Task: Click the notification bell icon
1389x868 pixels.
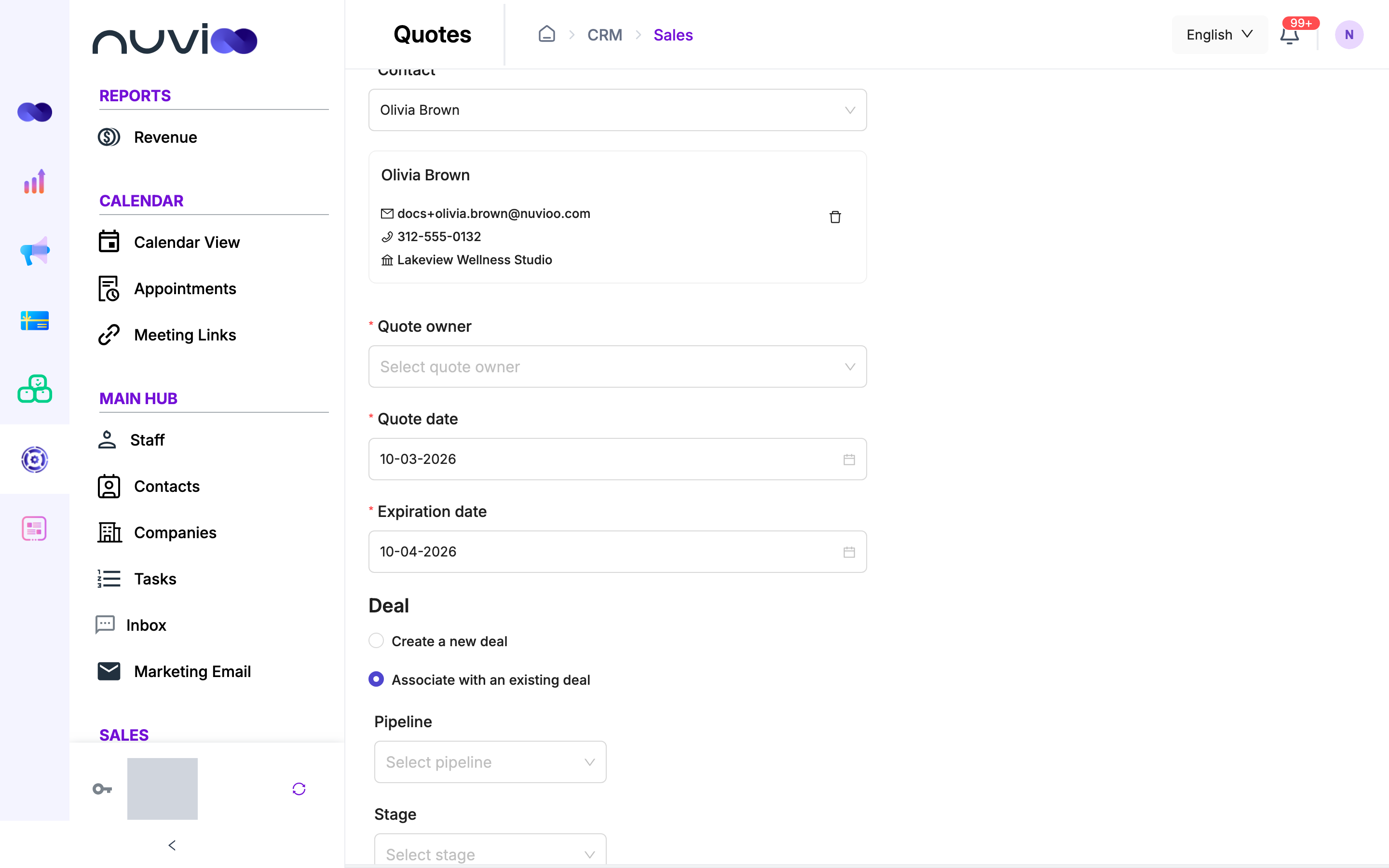Action: tap(1290, 35)
